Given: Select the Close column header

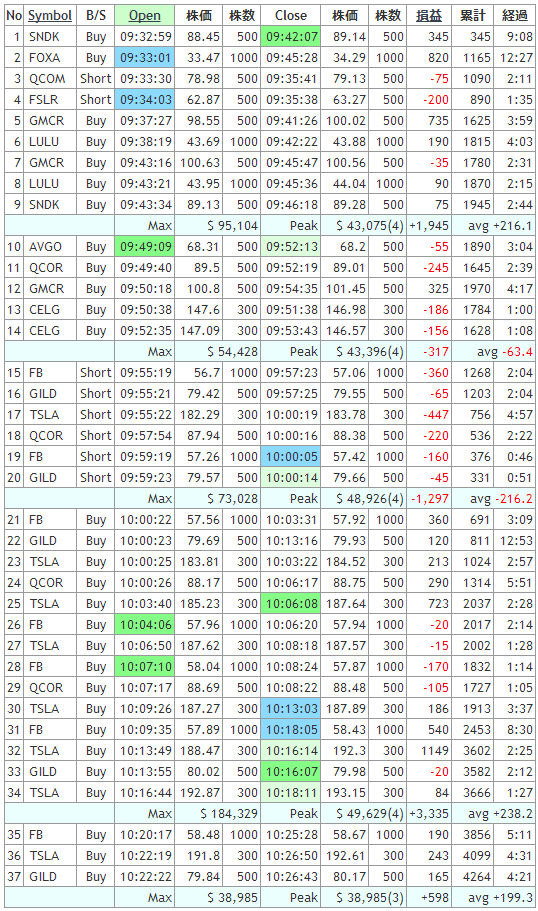Looking at the screenshot, I should click(x=290, y=16).
